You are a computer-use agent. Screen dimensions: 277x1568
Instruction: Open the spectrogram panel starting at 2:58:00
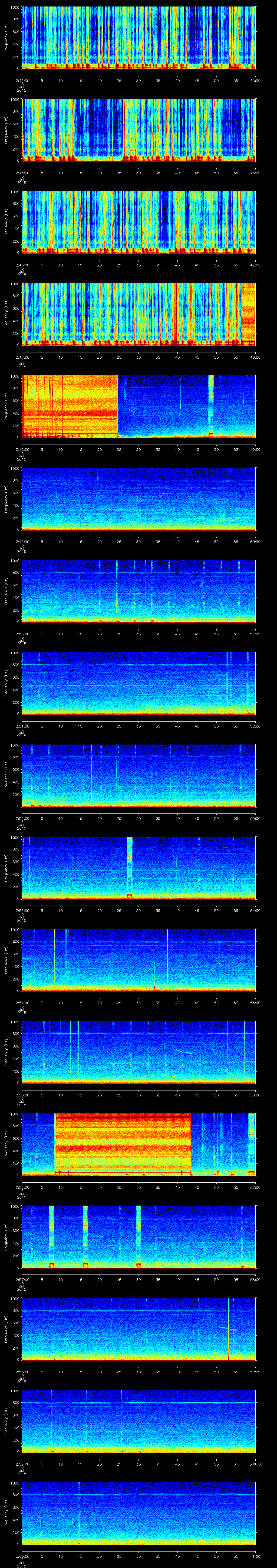[x=139, y=1329]
